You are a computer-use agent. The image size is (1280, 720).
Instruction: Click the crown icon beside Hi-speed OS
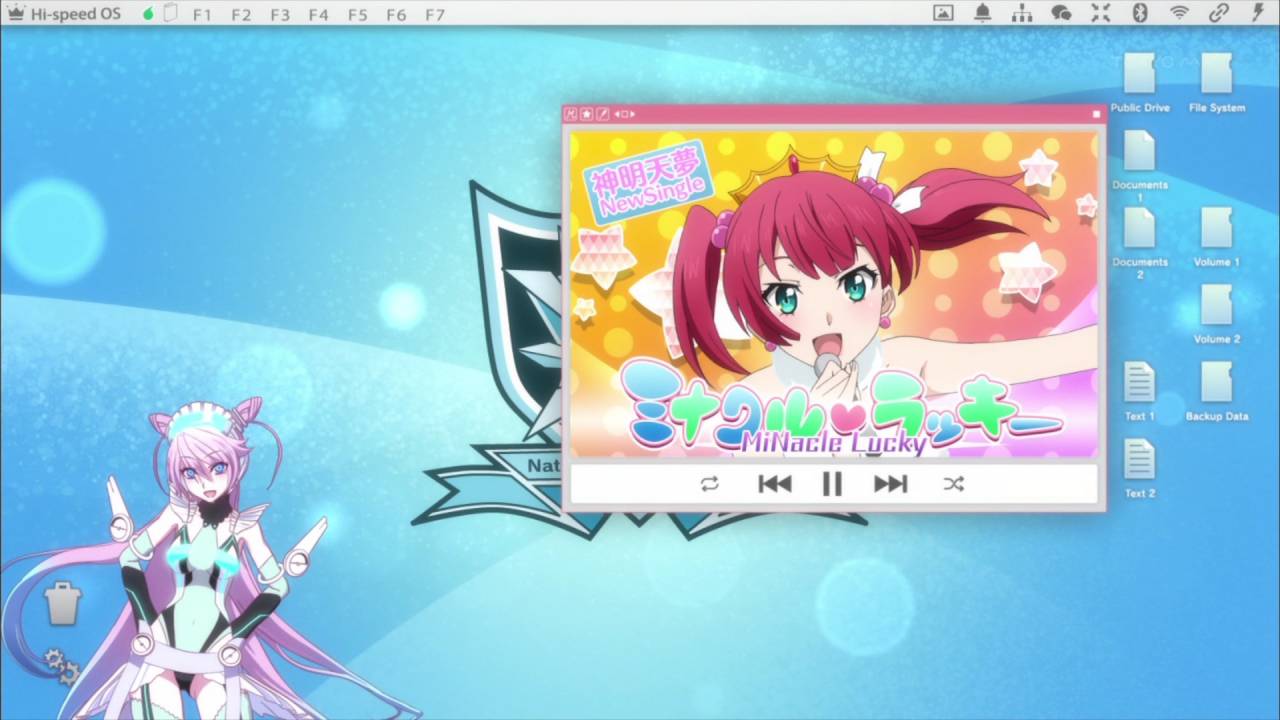[x=16, y=14]
